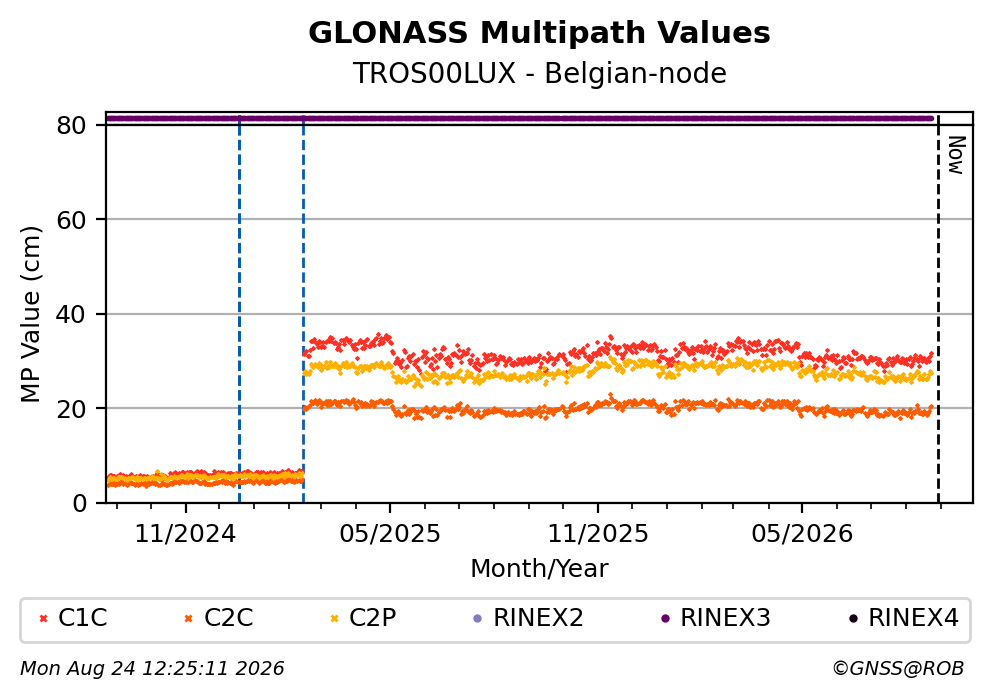Click the TROS00LUX - Belgian-node subtitle
993x699 pixels.
coord(539,73)
